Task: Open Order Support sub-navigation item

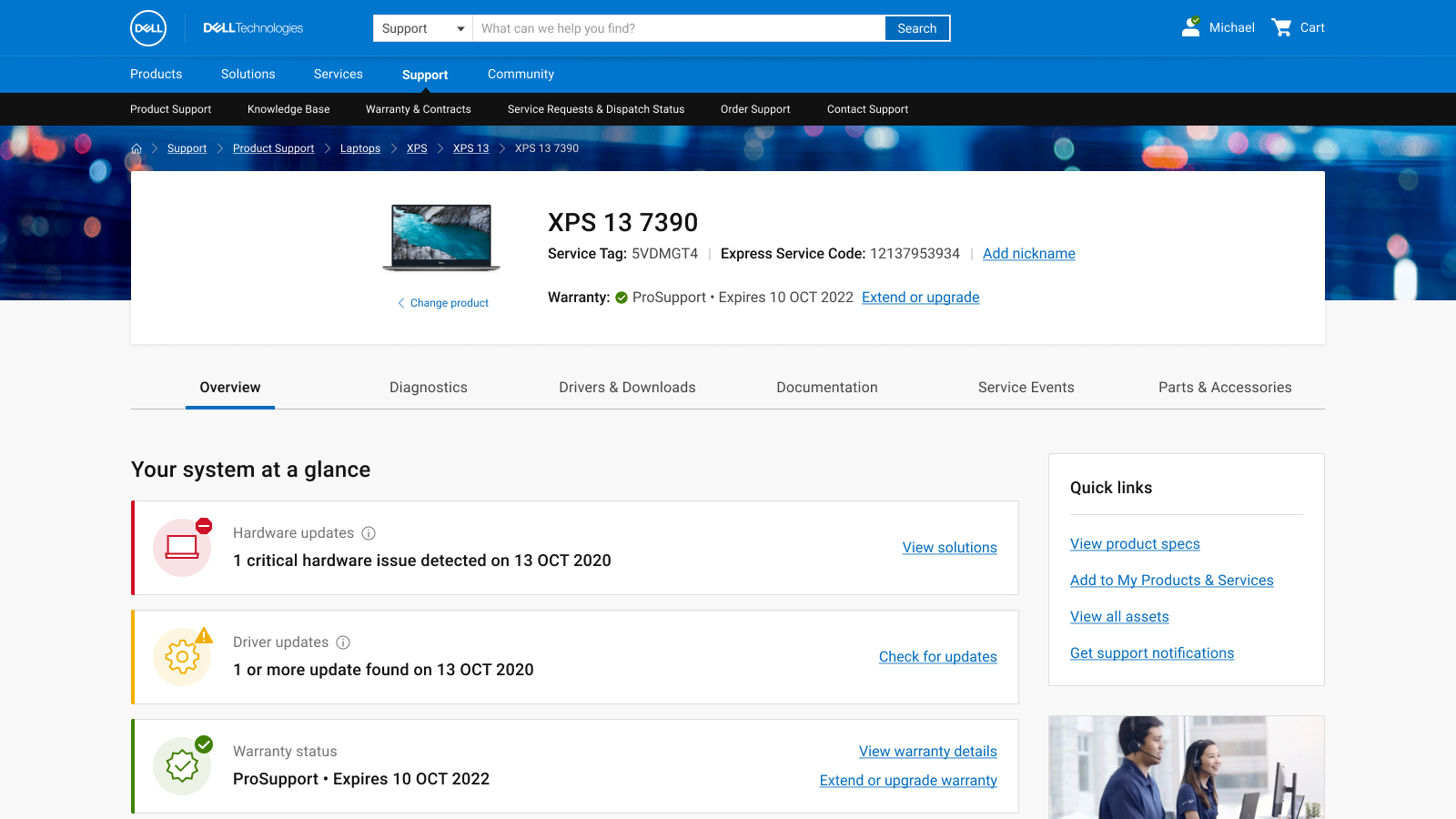Action: coord(755,109)
